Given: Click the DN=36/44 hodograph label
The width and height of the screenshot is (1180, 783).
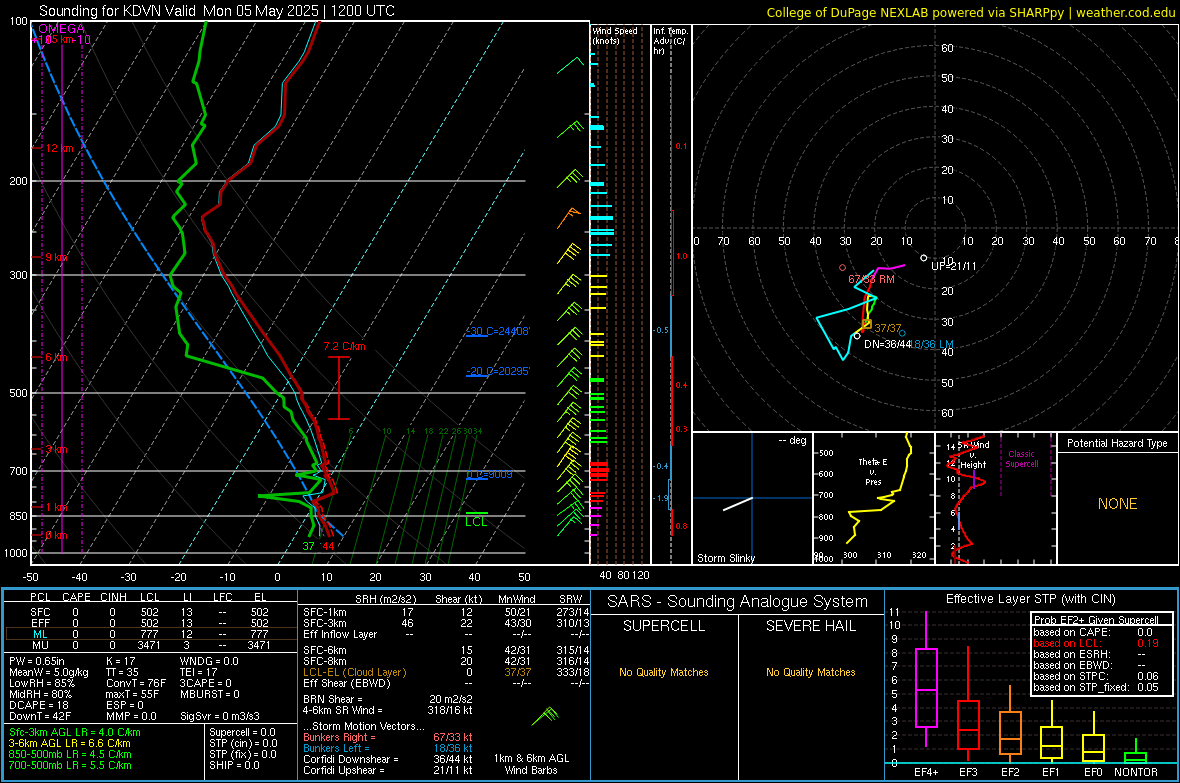Looking at the screenshot, I should pos(887,344).
